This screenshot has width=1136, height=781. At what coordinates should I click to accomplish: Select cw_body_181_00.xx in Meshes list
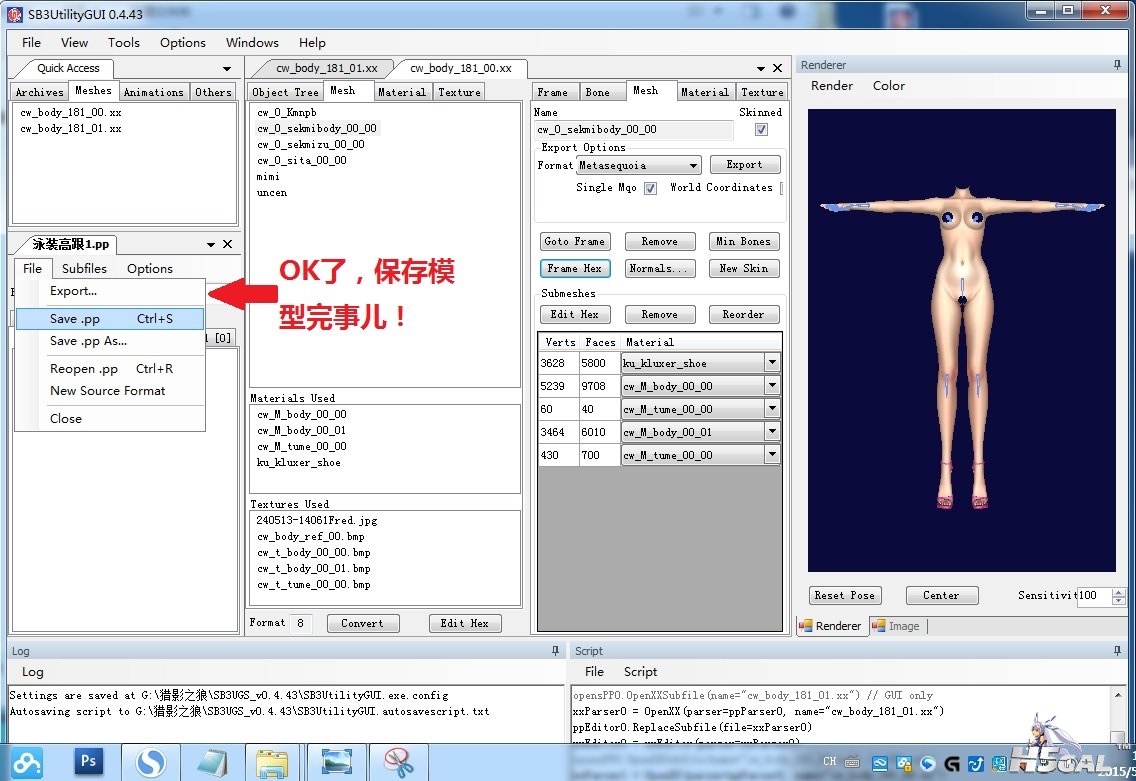click(71, 112)
